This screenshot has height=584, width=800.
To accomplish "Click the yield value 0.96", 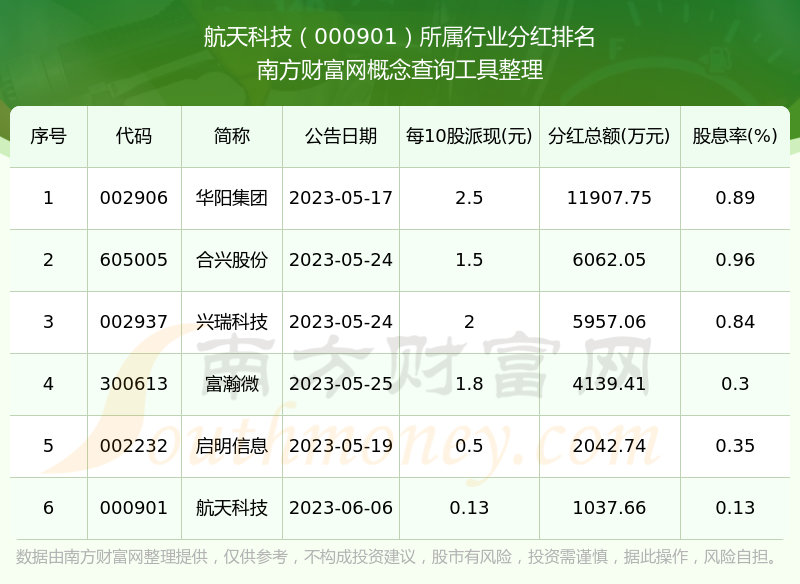I will tap(735, 260).
